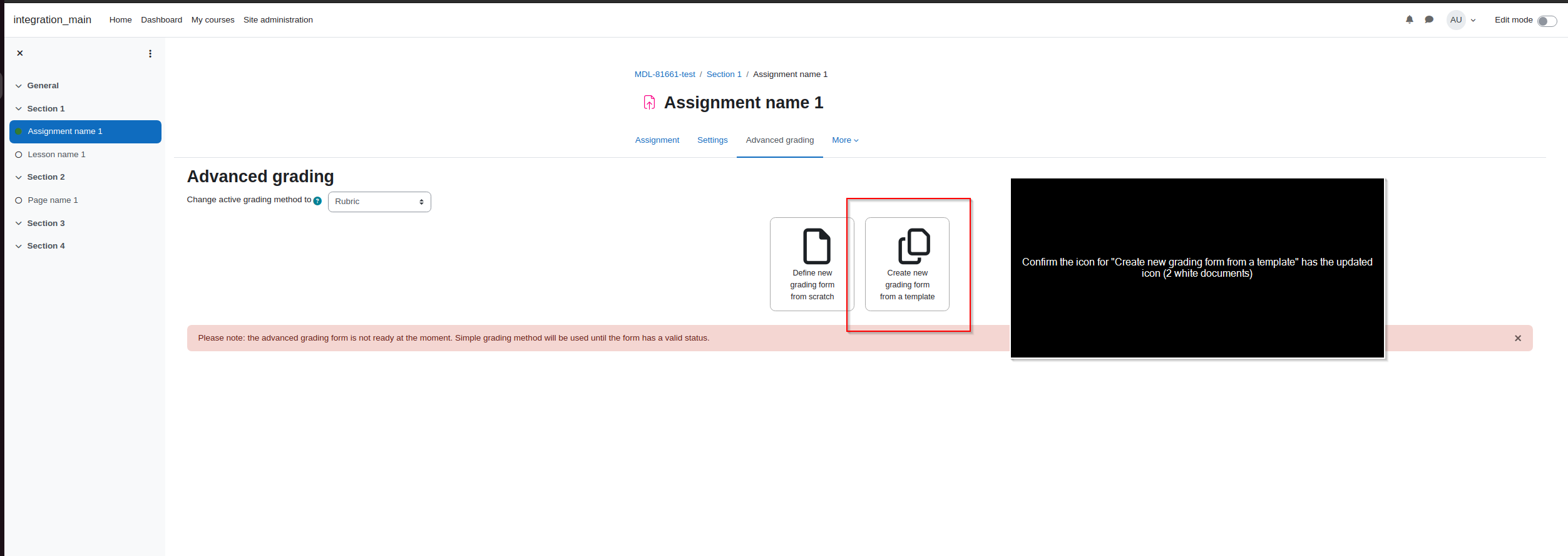This screenshot has height=556, width=1568.
Task: Click integration_main site brand
Action: coord(53,19)
